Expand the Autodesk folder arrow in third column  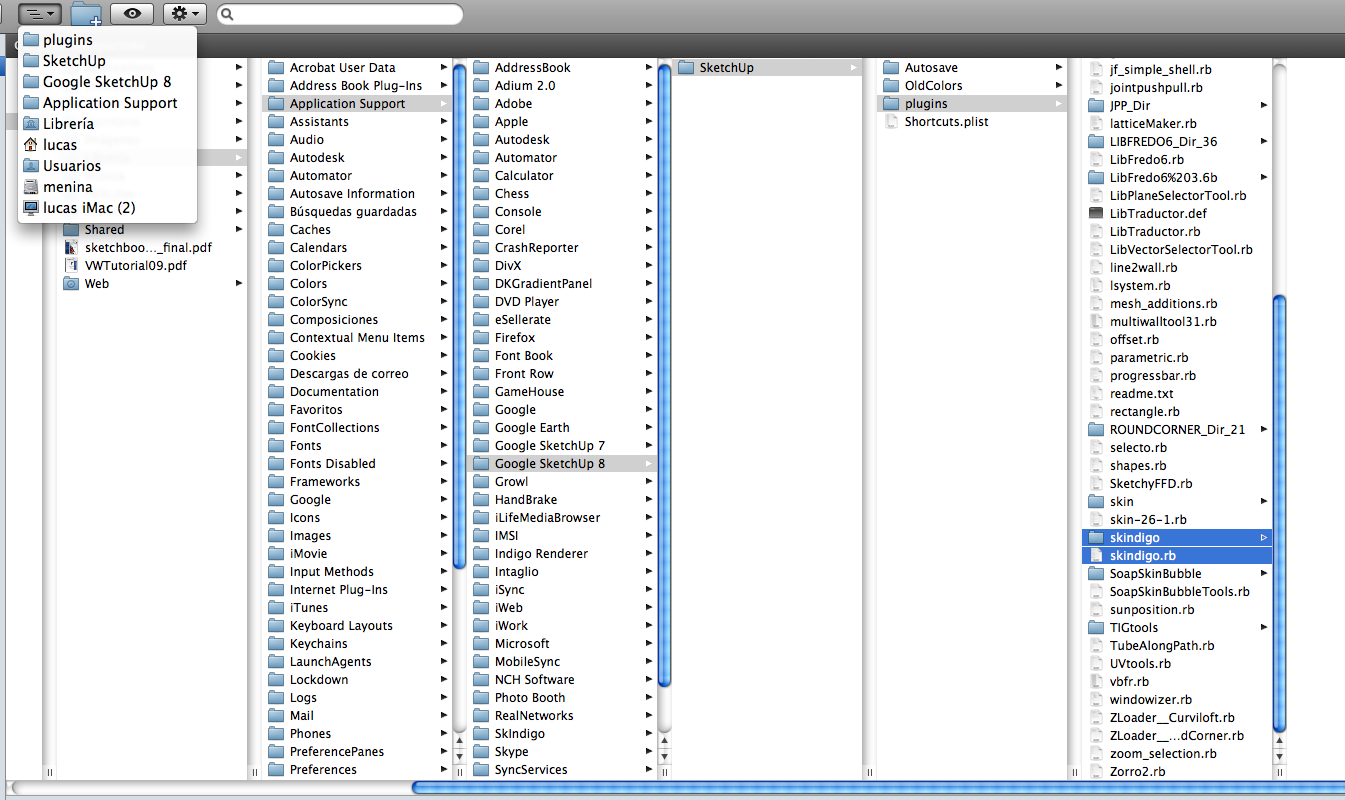click(x=649, y=140)
